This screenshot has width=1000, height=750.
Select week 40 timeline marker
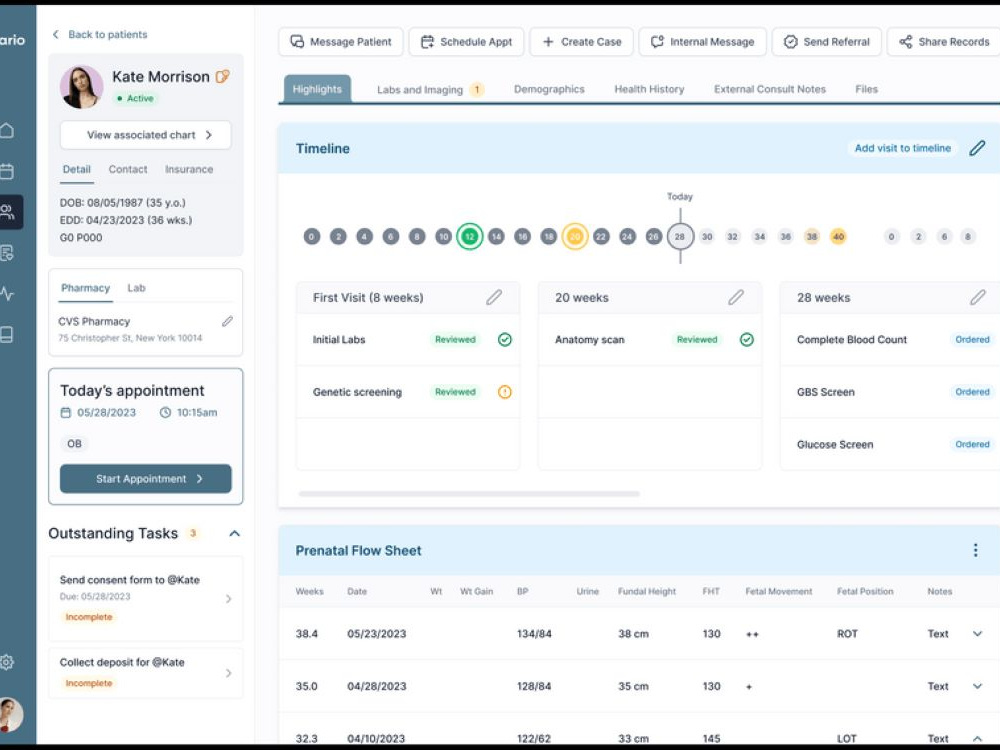[838, 237]
